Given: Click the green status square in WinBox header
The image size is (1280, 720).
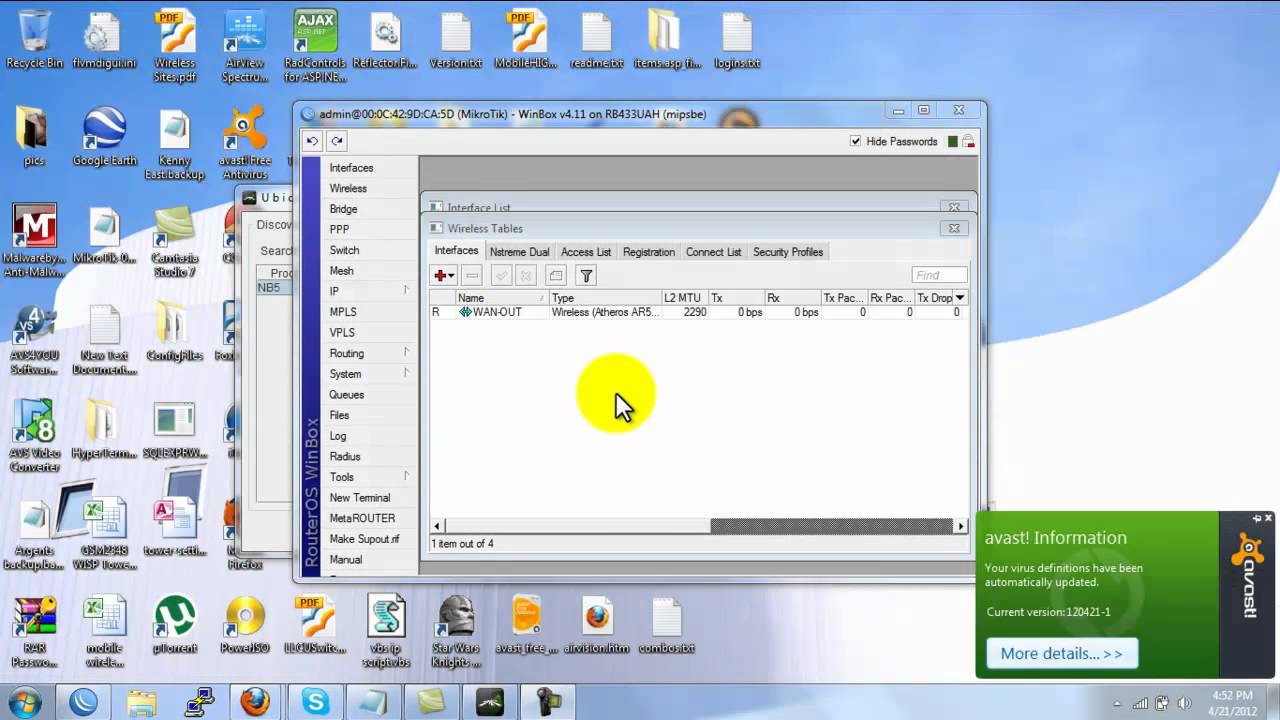Looking at the screenshot, I should tap(953, 142).
